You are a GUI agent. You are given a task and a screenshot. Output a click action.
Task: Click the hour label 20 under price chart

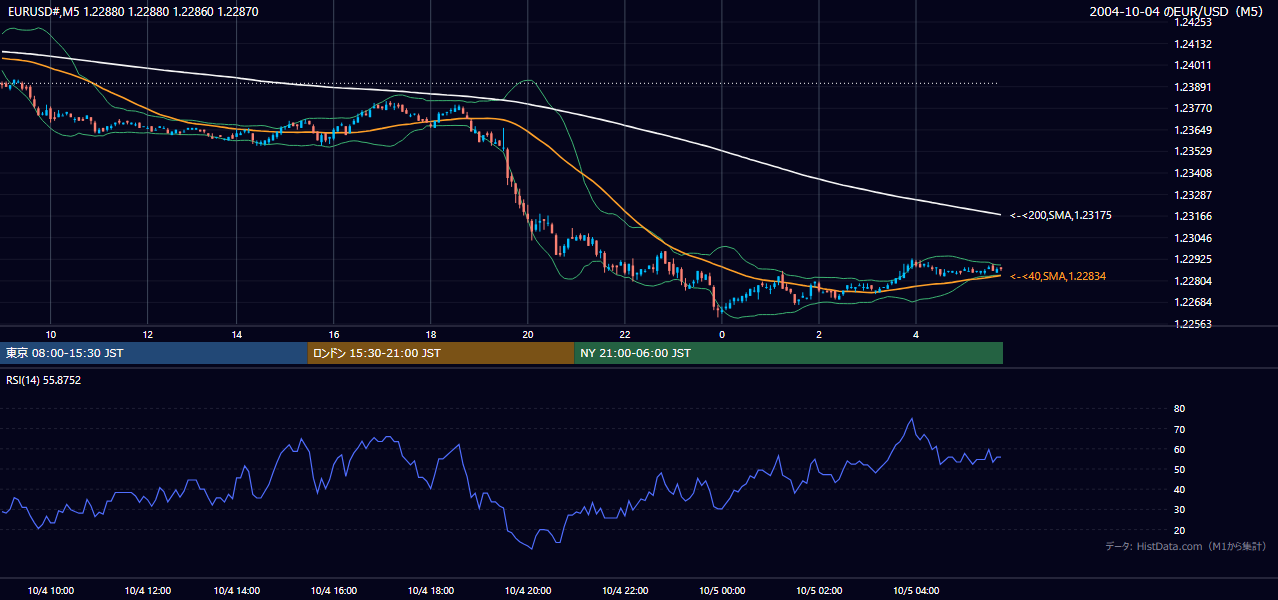pyautogui.click(x=528, y=334)
